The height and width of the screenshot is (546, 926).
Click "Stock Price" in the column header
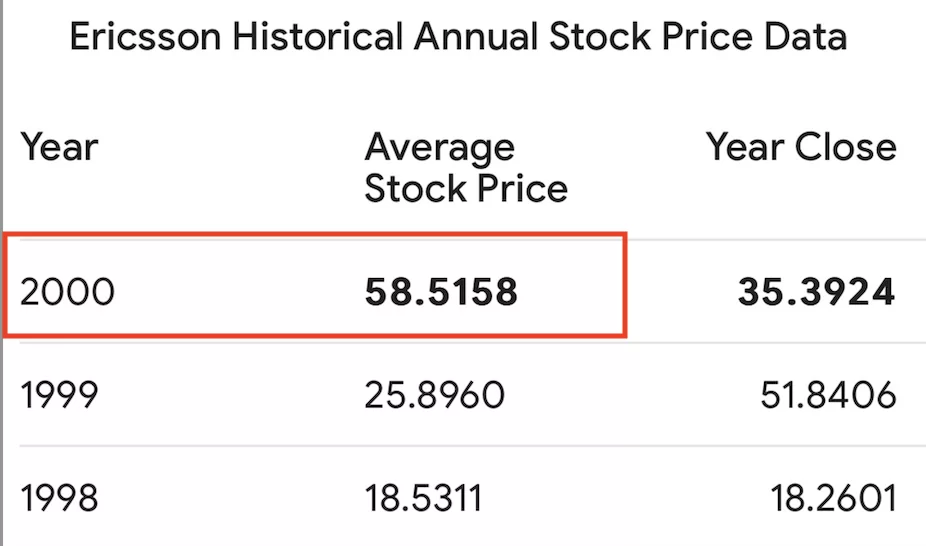pyautogui.click(x=465, y=188)
